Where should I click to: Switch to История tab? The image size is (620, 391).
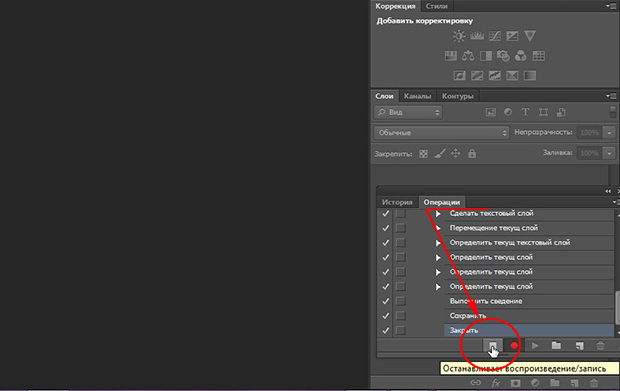tap(397, 202)
